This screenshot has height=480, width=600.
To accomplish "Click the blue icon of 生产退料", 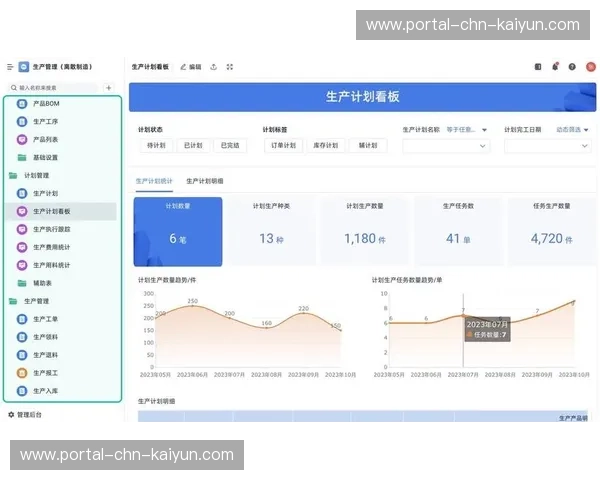I will [22, 355].
